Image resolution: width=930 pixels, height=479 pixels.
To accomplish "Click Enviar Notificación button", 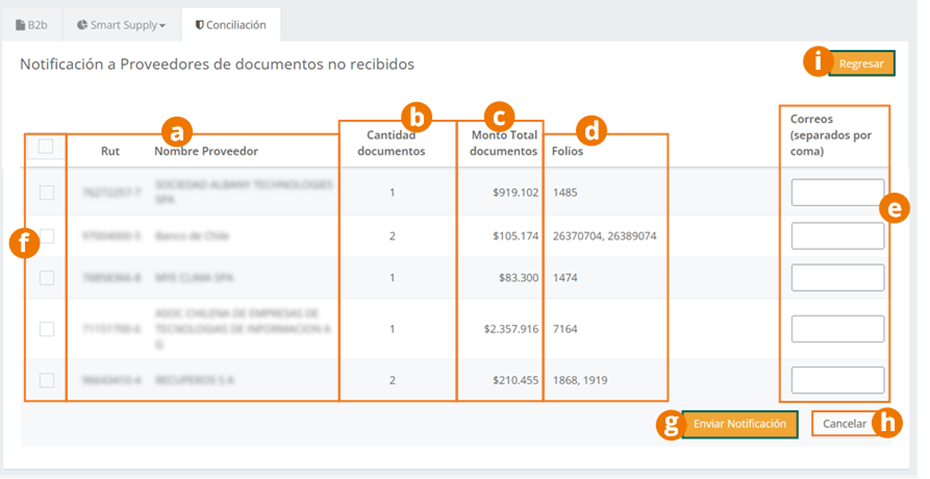I will tap(740, 424).
